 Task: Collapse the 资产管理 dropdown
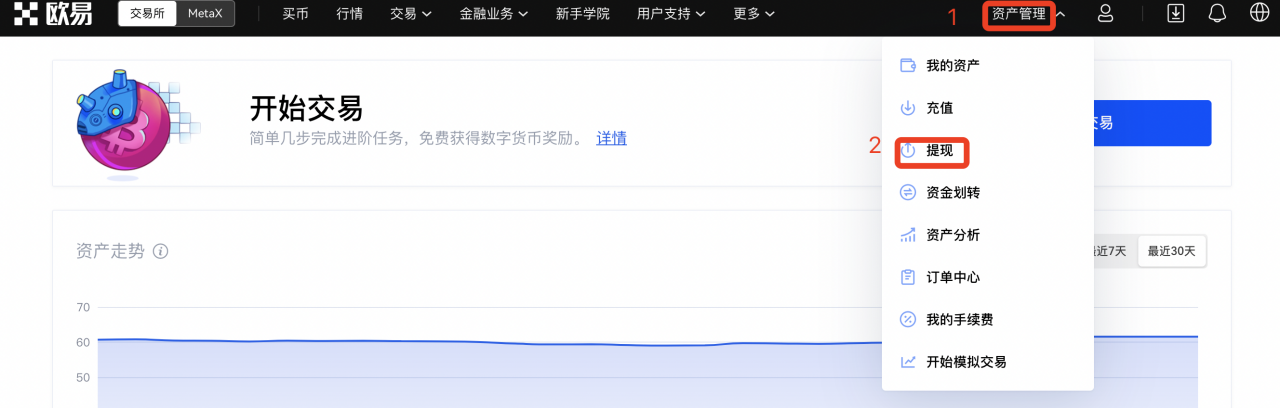point(1027,14)
